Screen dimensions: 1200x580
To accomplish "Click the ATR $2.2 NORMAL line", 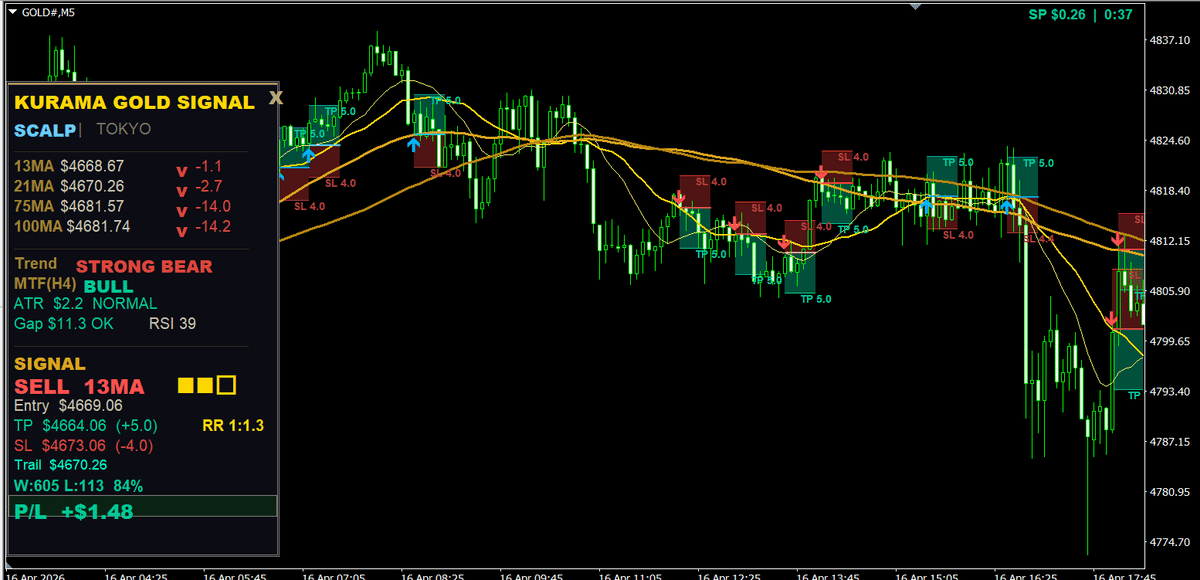I will (85, 303).
